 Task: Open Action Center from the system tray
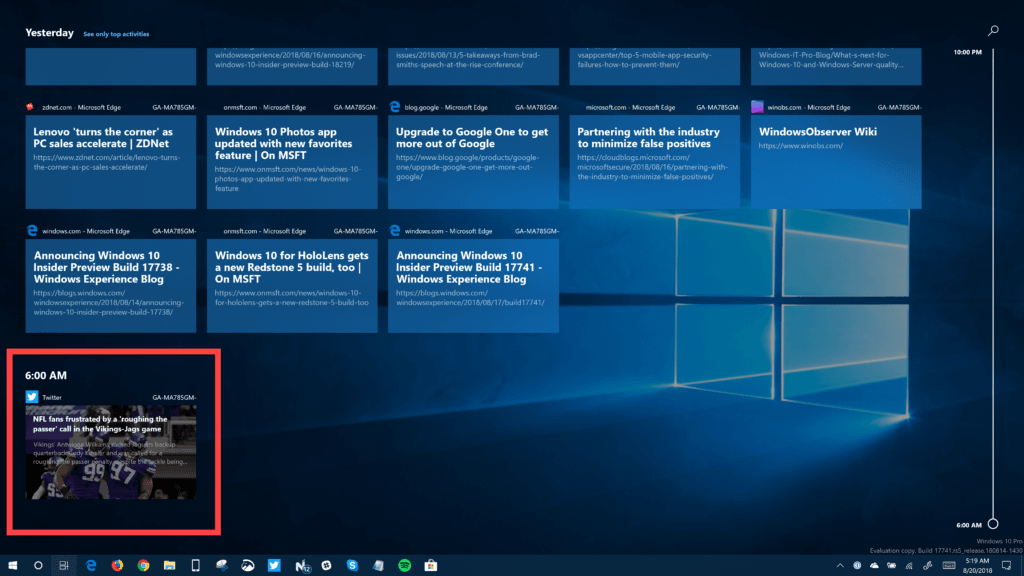tap(1008, 565)
